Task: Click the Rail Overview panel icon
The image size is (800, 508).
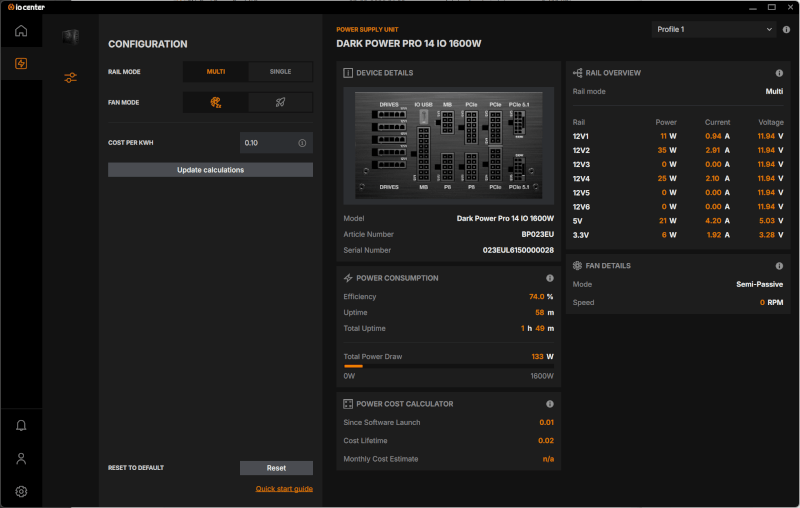Action: [577, 73]
